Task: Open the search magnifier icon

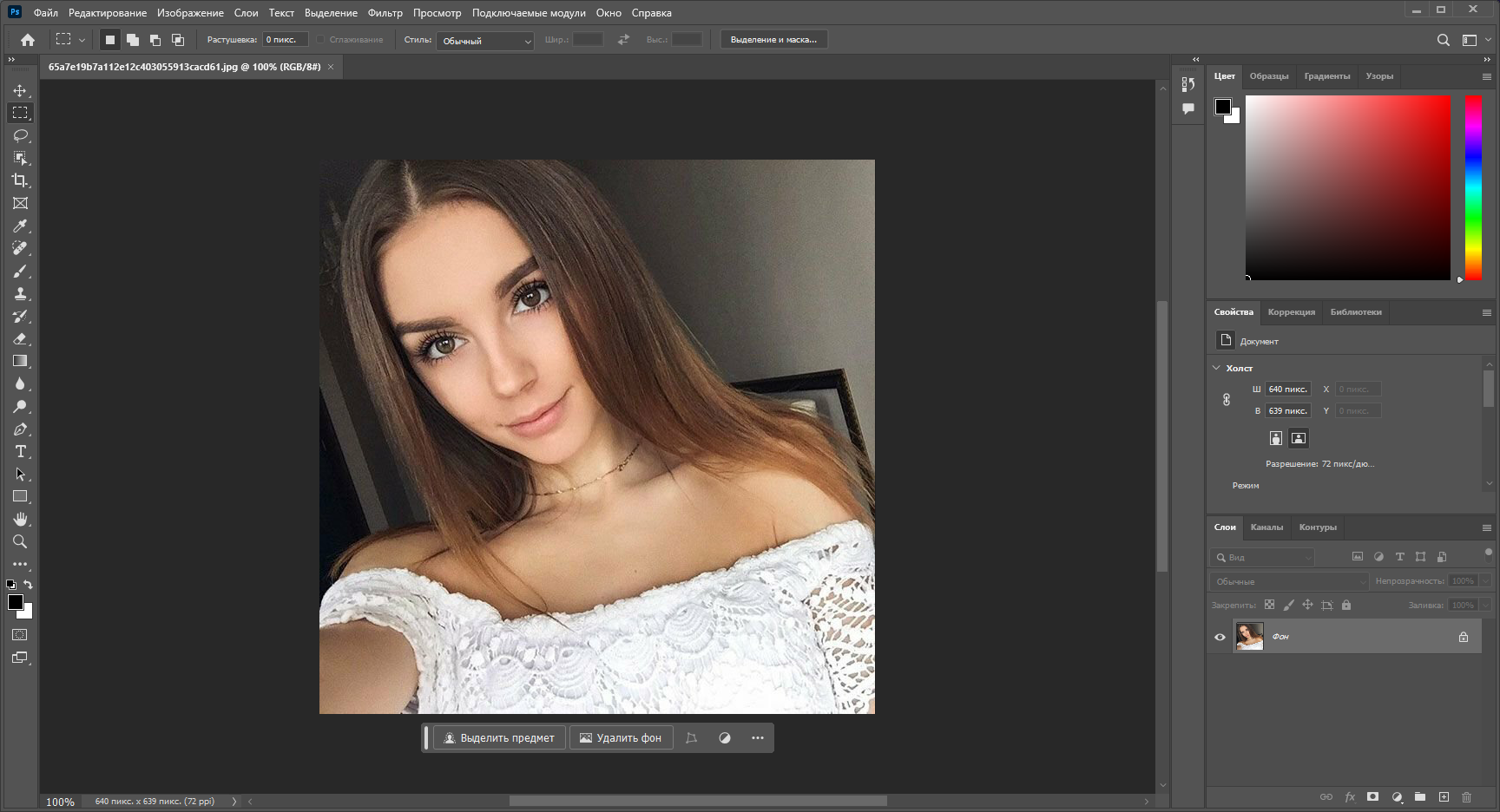Action: (1443, 40)
